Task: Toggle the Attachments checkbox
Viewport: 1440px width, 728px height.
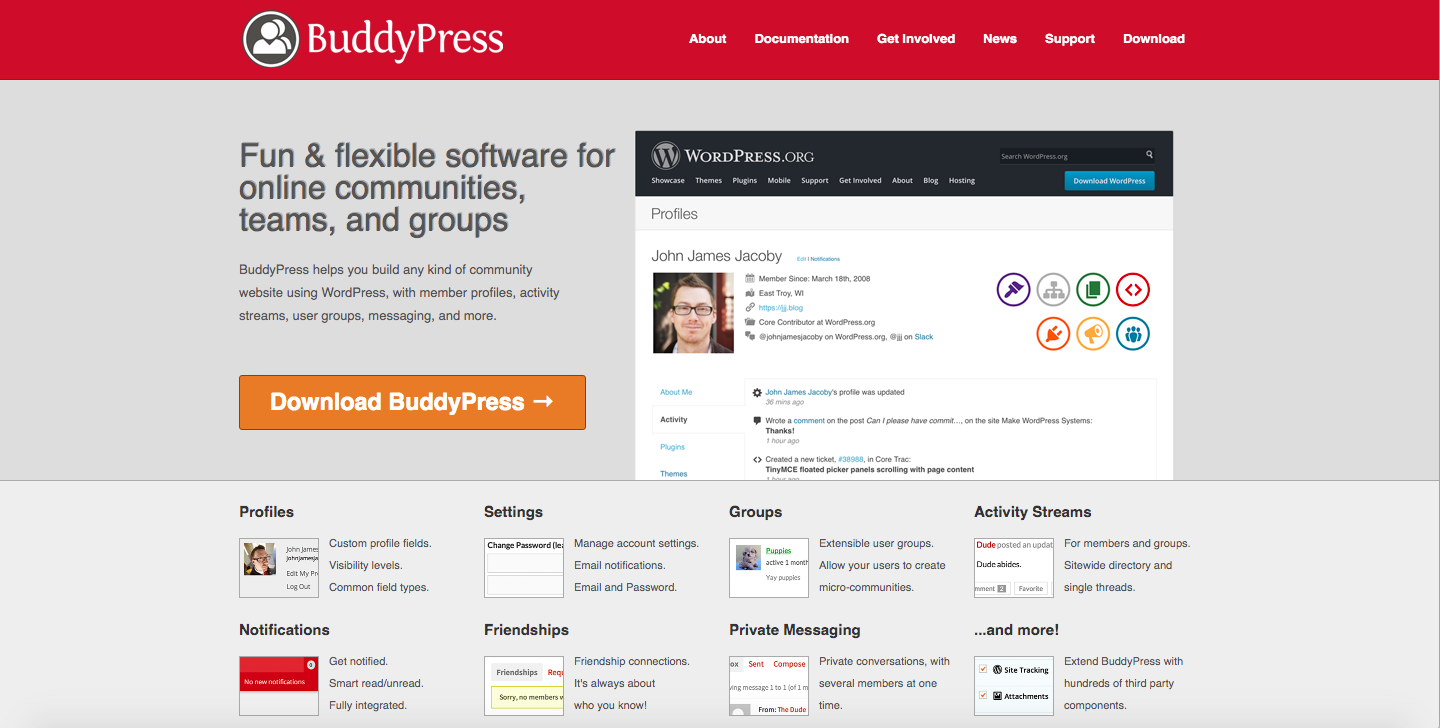Action: coord(984,695)
